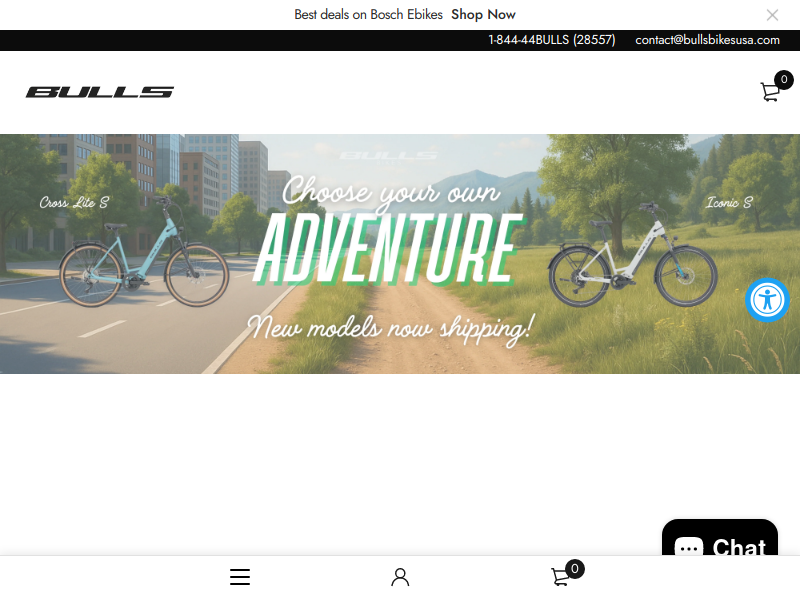Viewport: 800px width, 600px height.
Task: Click the faded BULLS logo inside the banner
Action: 389,155
